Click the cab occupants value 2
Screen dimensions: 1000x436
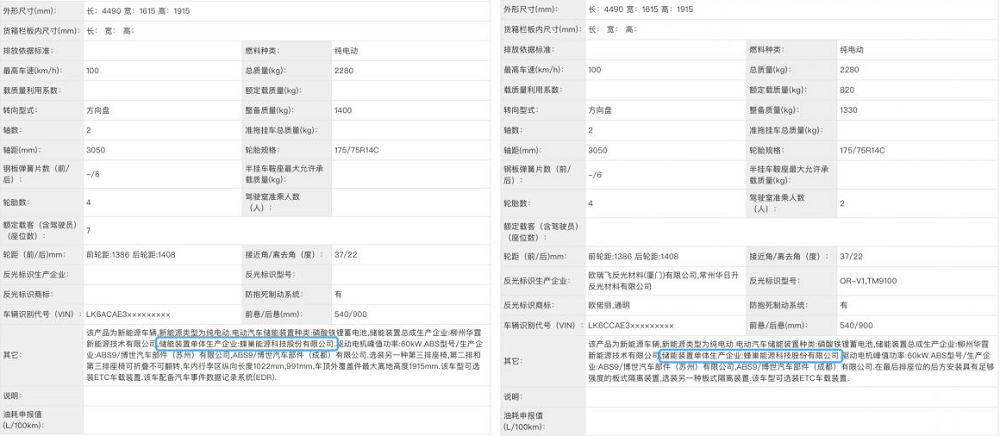[842, 203]
